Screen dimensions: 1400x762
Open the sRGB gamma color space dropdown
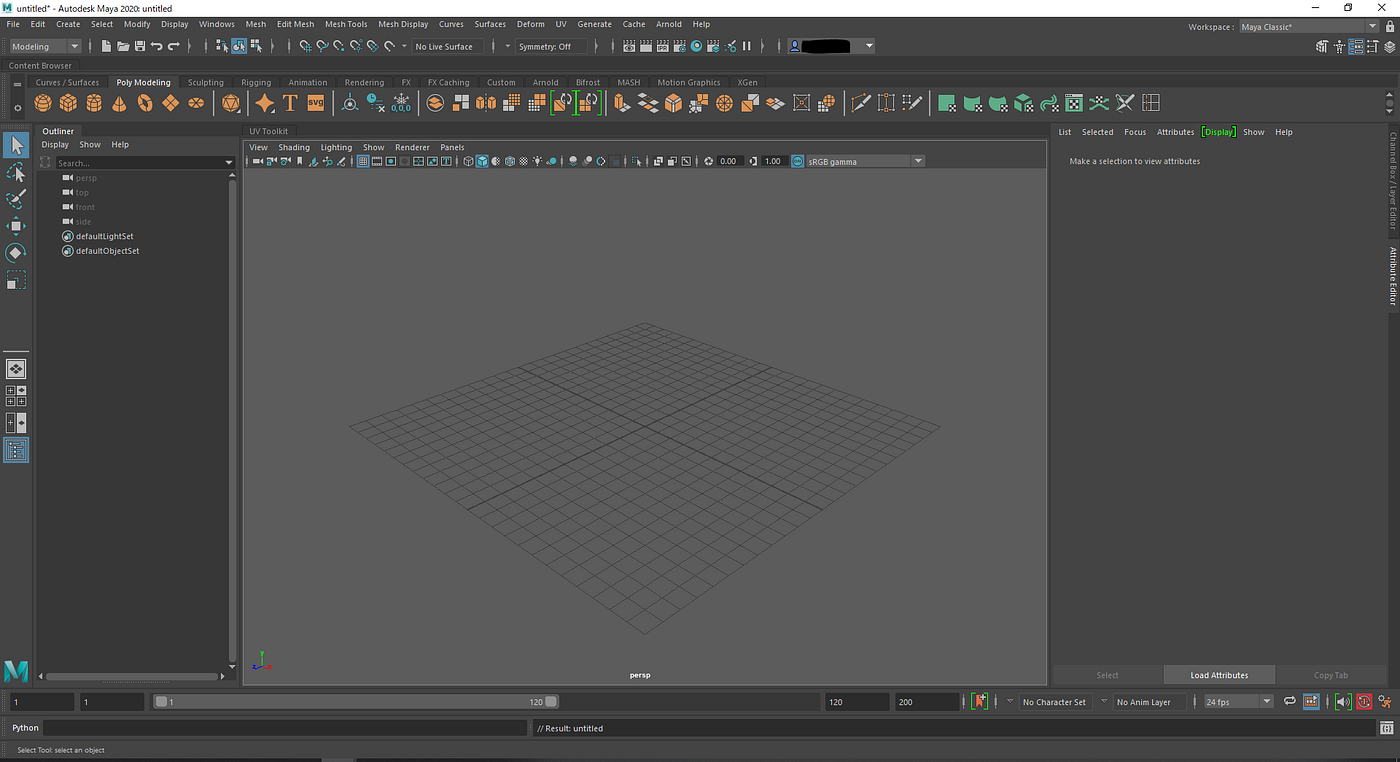pyautogui.click(x=917, y=161)
